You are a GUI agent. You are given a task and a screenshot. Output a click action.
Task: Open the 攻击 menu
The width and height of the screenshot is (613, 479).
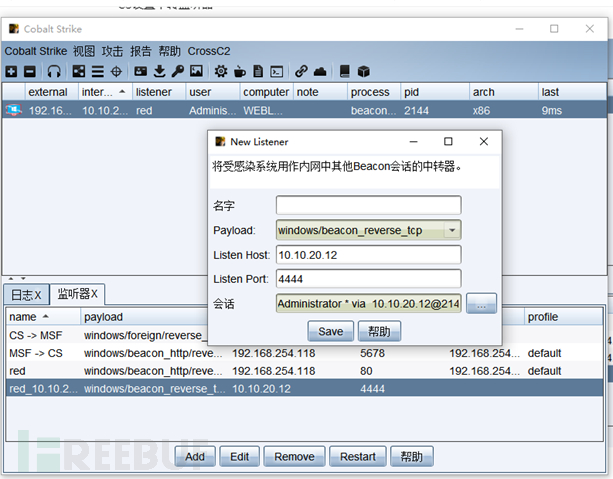(x=112, y=51)
